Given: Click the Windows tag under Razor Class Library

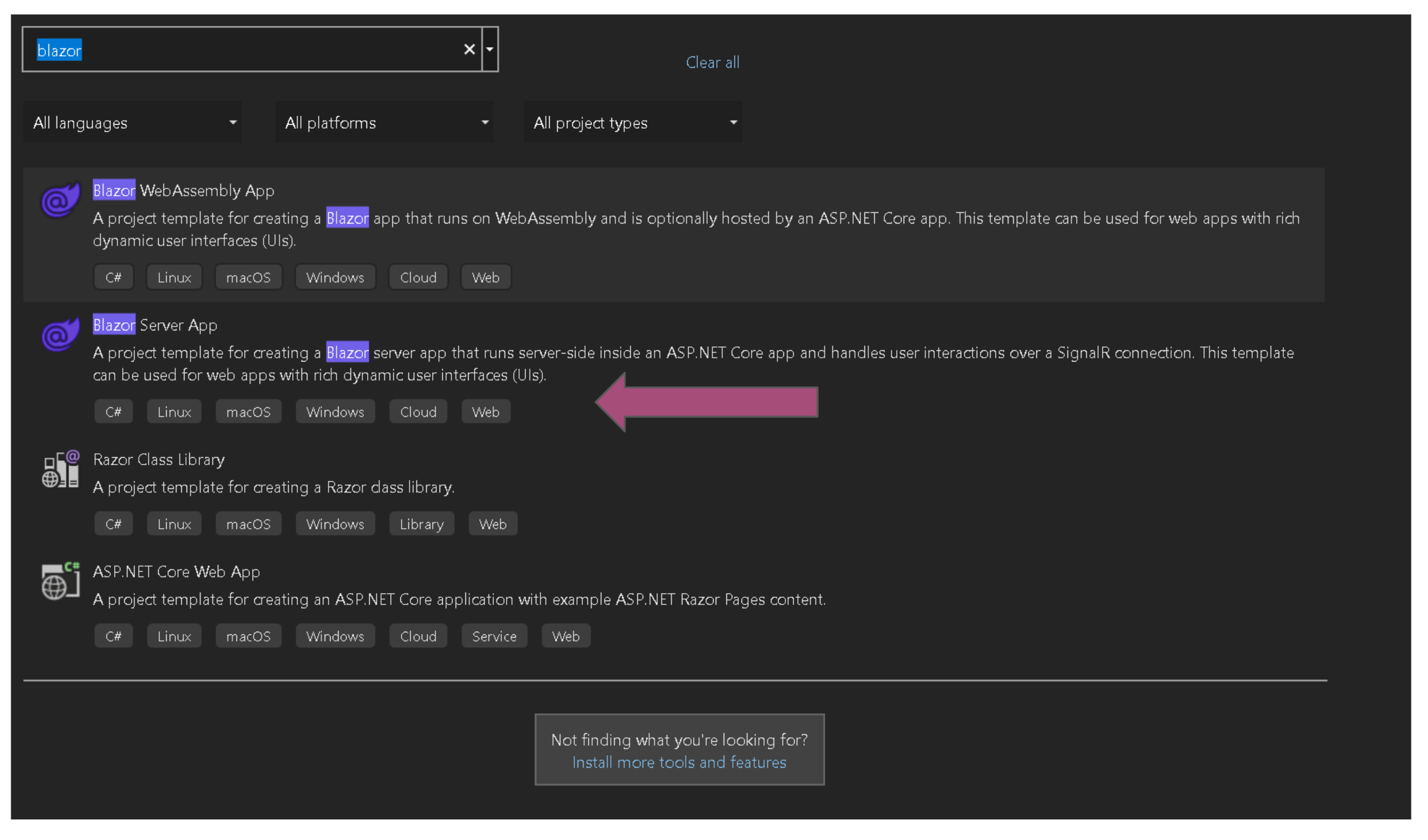Looking at the screenshot, I should coord(335,524).
